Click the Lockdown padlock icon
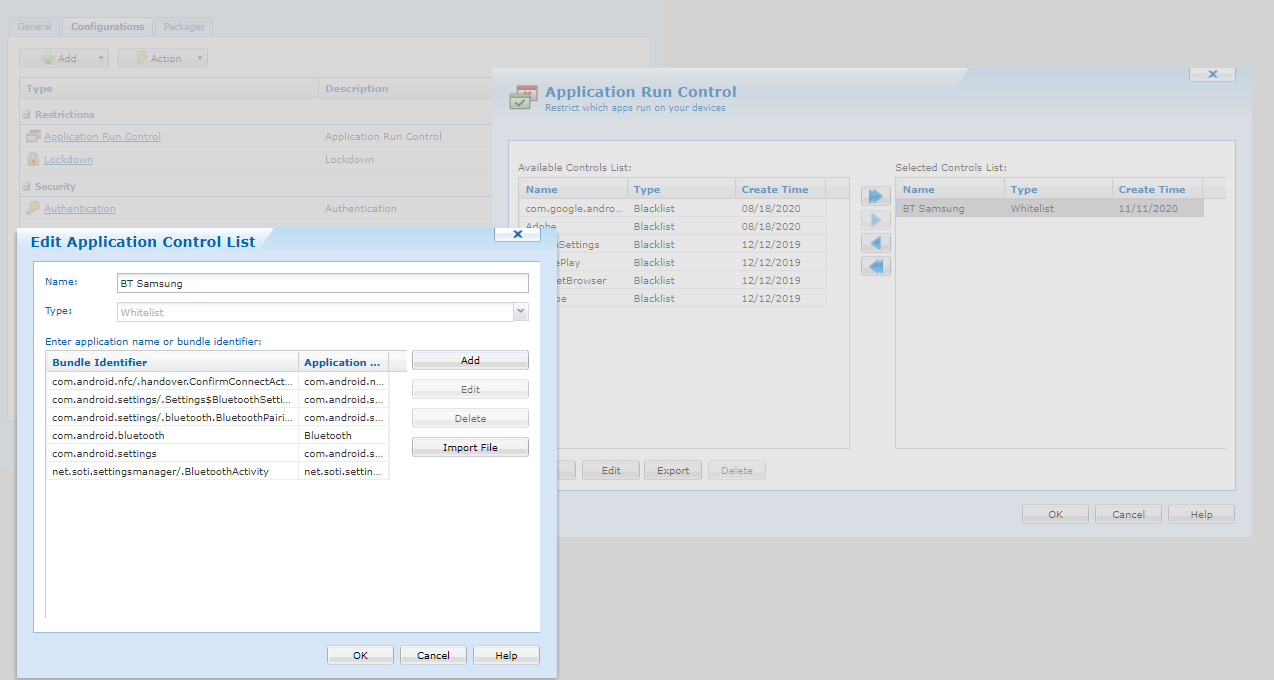Image resolution: width=1274 pixels, height=680 pixels. (33, 160)
